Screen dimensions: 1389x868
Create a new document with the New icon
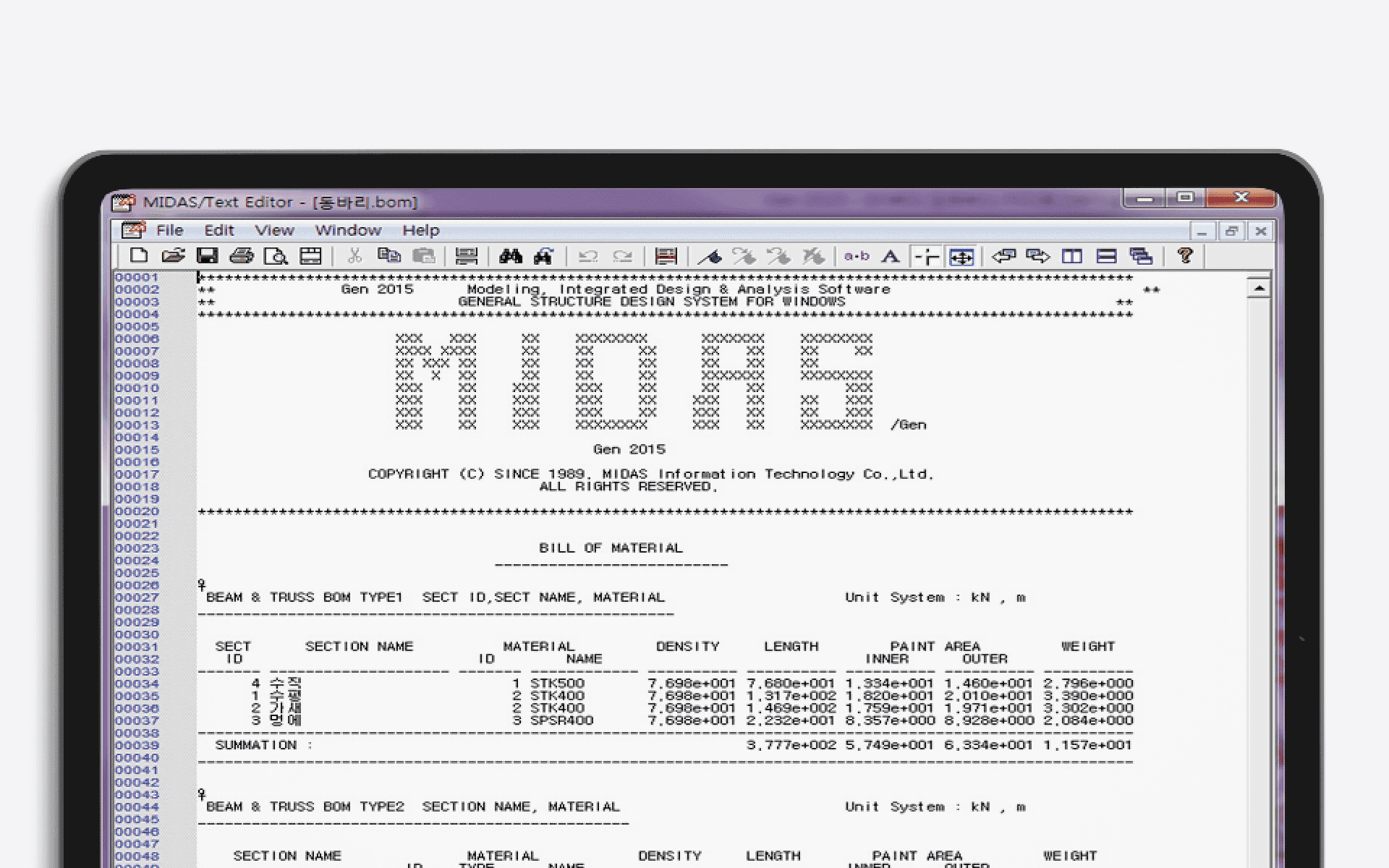[138, 256]
